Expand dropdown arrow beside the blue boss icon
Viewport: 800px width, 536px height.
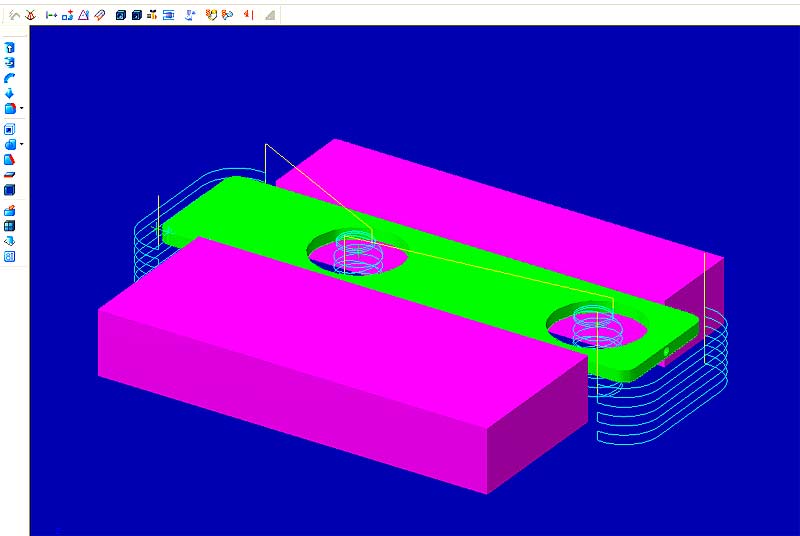[21, 144]
